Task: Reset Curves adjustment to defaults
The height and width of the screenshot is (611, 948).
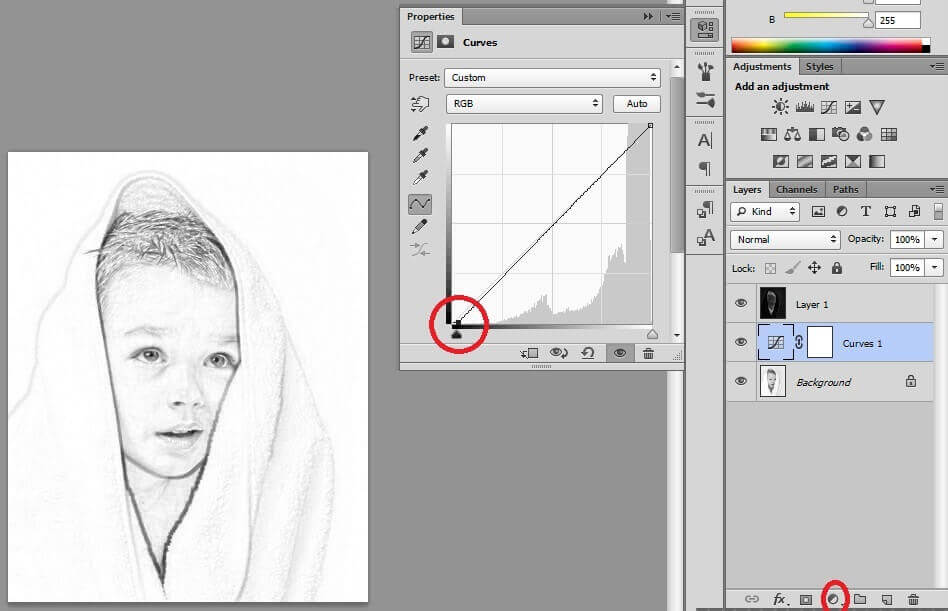Action: 587,353
